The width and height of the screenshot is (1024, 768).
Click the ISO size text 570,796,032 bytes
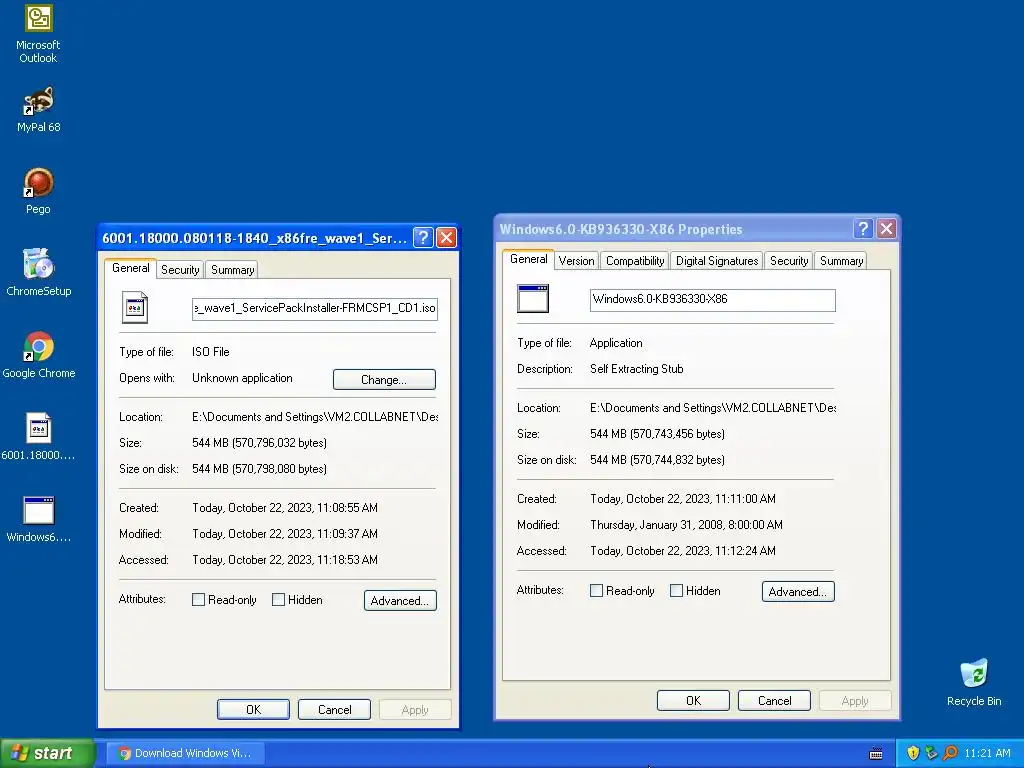point(259,443)
